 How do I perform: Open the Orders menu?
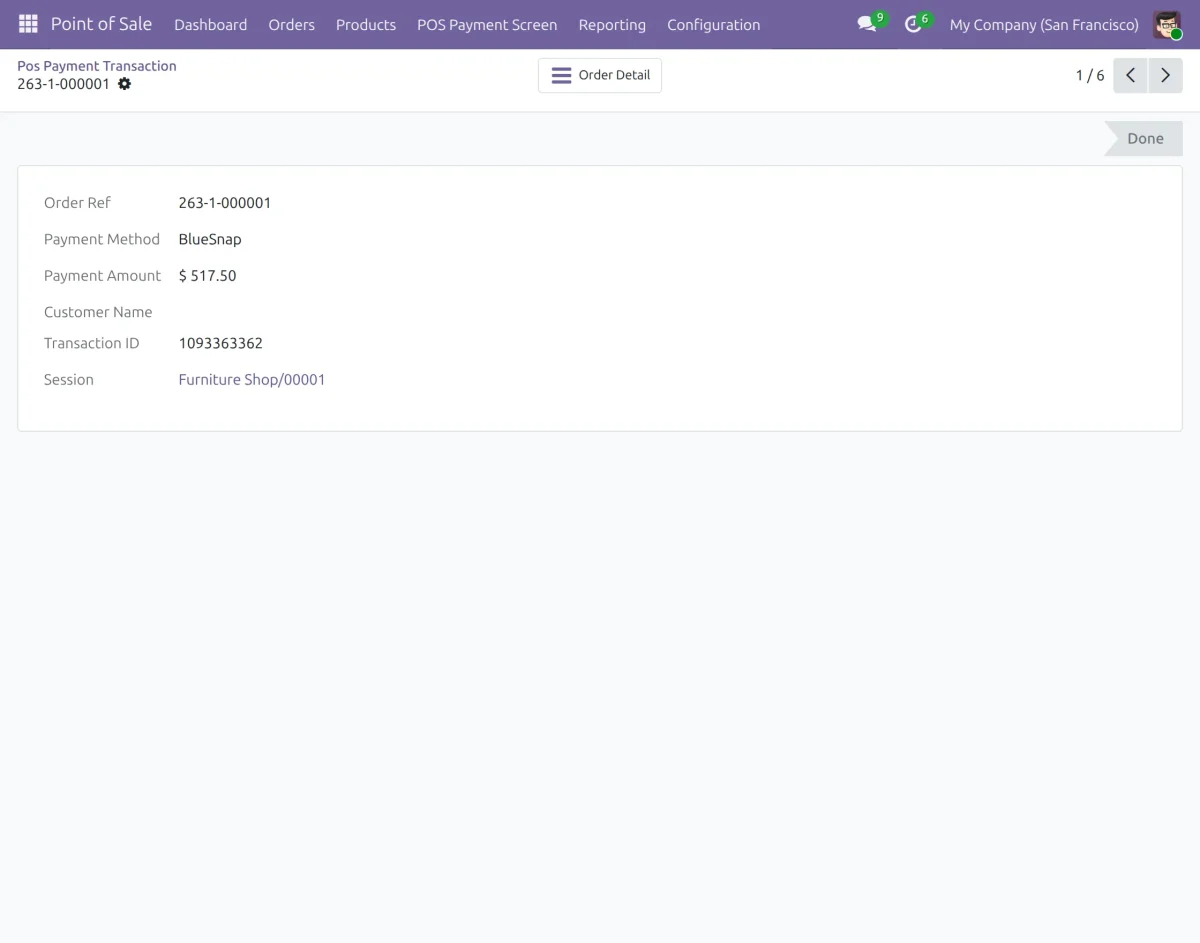coord(292,24)
